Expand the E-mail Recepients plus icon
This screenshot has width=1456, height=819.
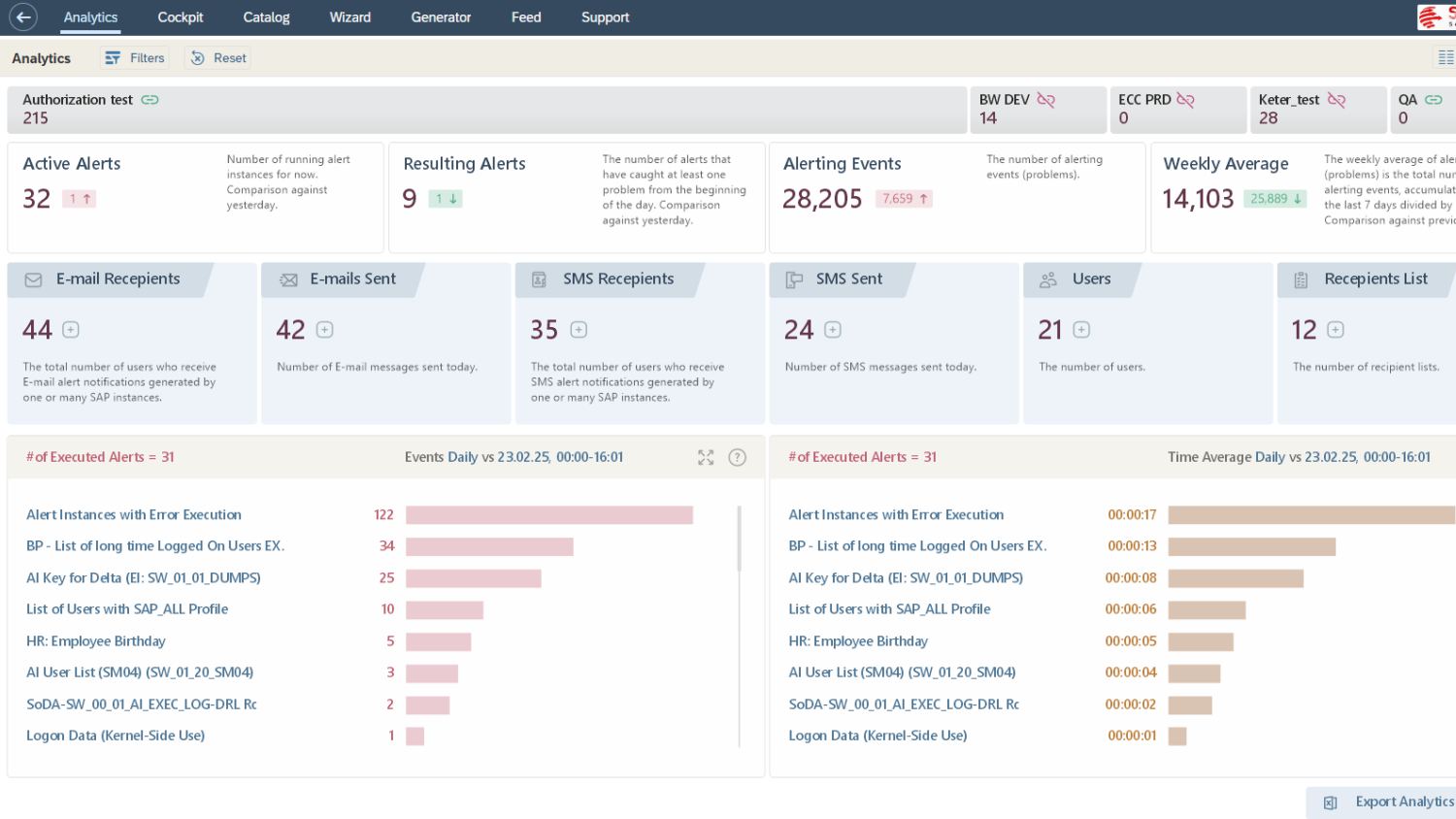pyautogui.click(x=71, y=330)
